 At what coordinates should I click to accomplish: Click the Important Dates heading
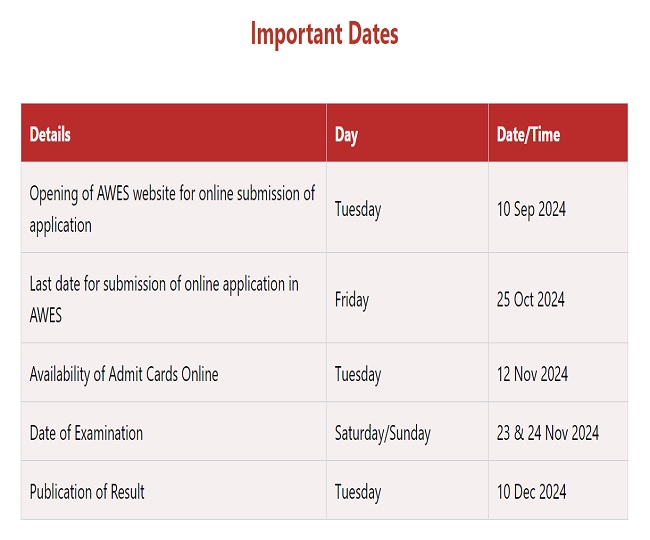click(324, 35)
